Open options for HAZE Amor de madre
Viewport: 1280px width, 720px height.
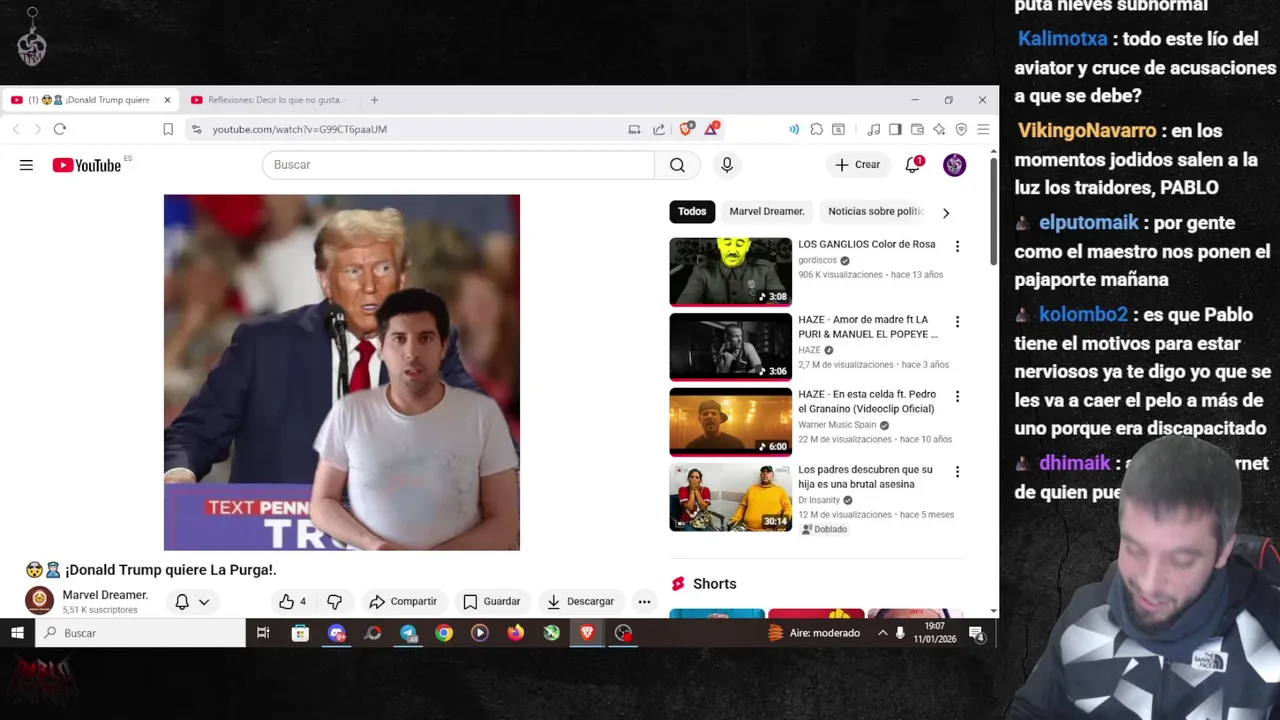click(957, 322)
